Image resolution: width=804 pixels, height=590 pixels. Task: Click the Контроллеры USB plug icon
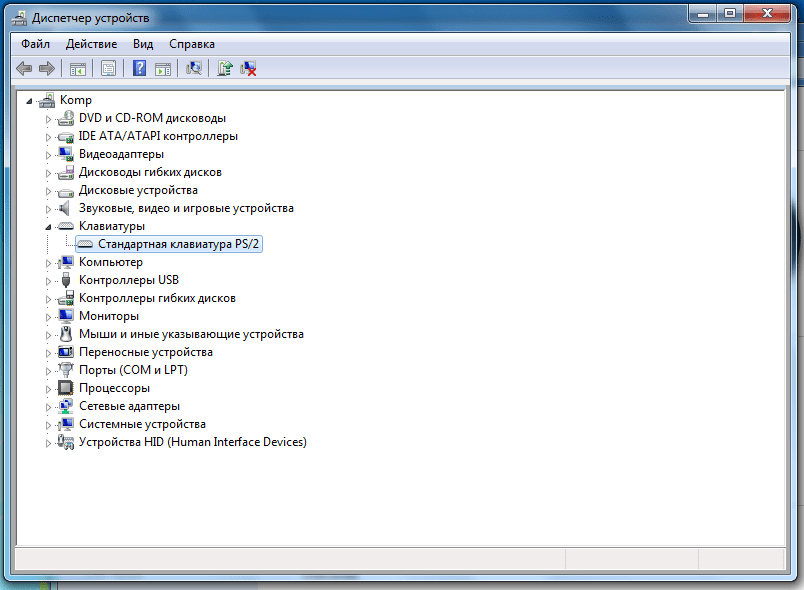[66, 280]
